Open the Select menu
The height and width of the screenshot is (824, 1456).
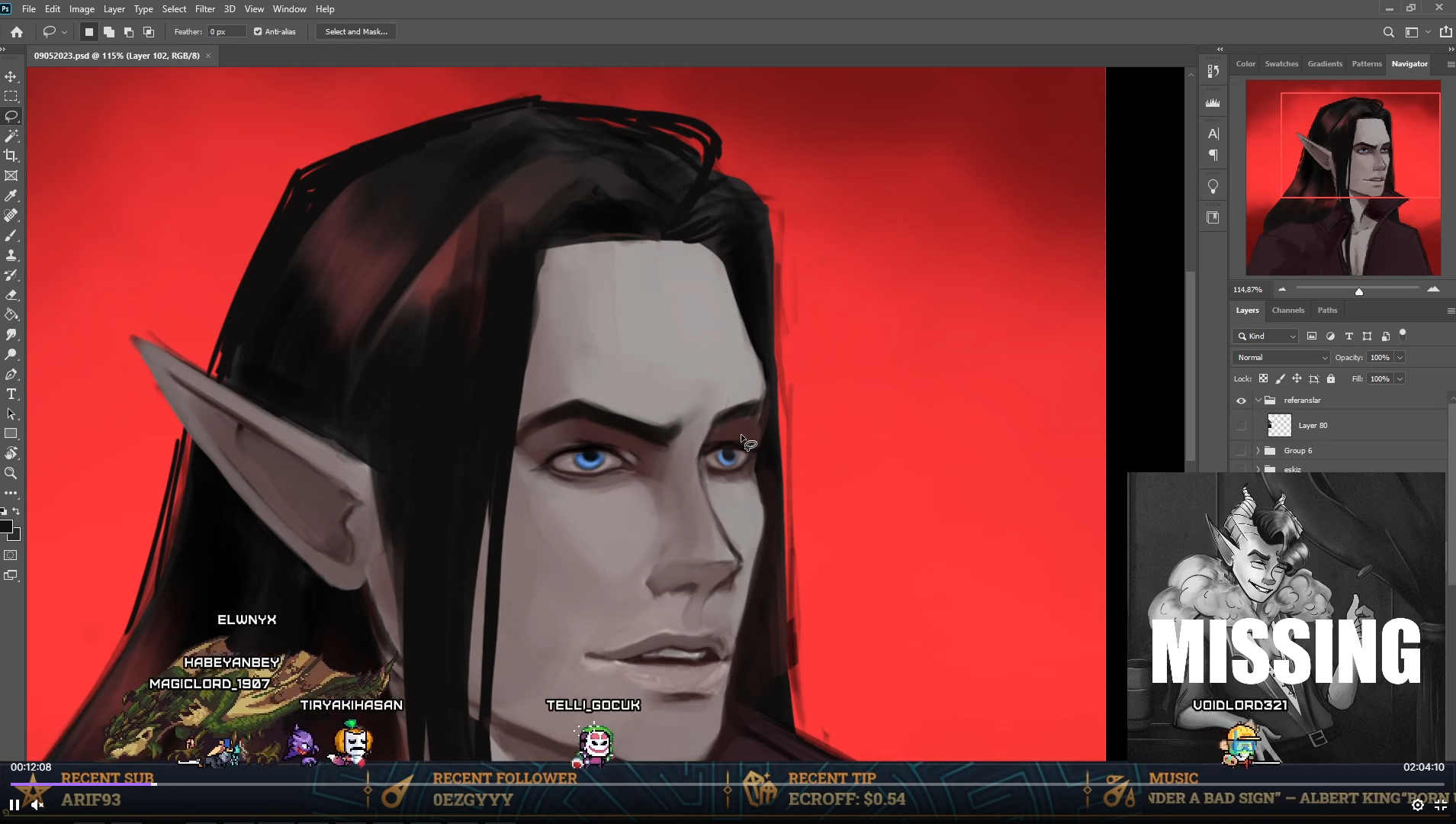(174, 9)
